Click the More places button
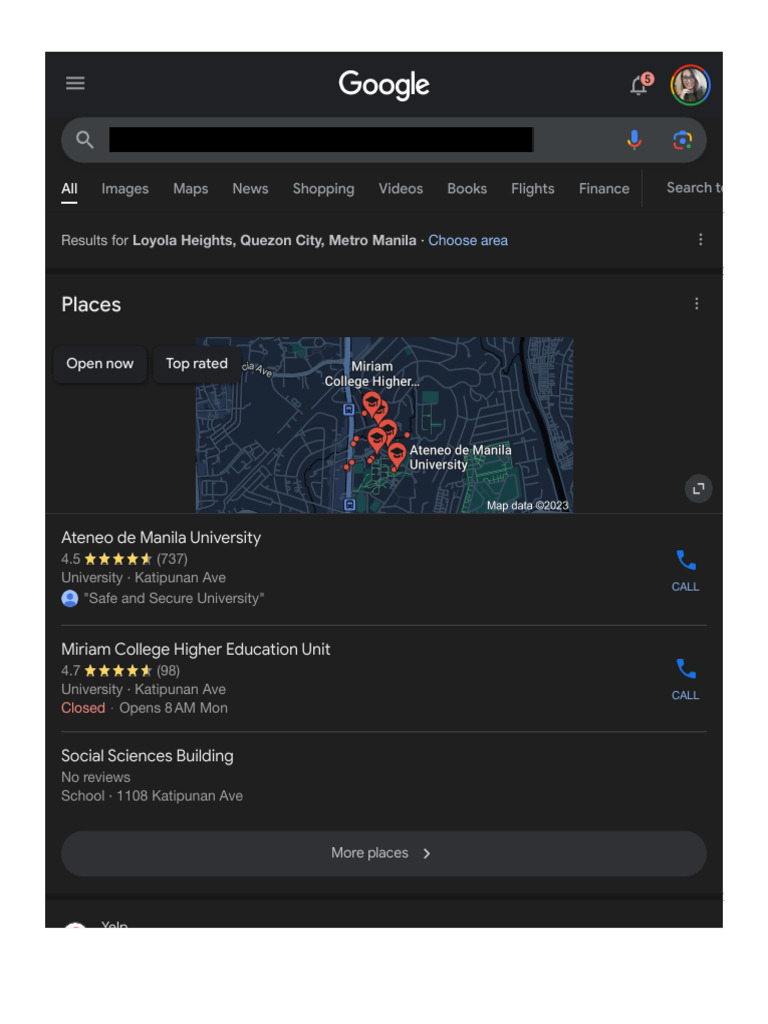This screenshot has width=768, height=1024. click(384, 853)
